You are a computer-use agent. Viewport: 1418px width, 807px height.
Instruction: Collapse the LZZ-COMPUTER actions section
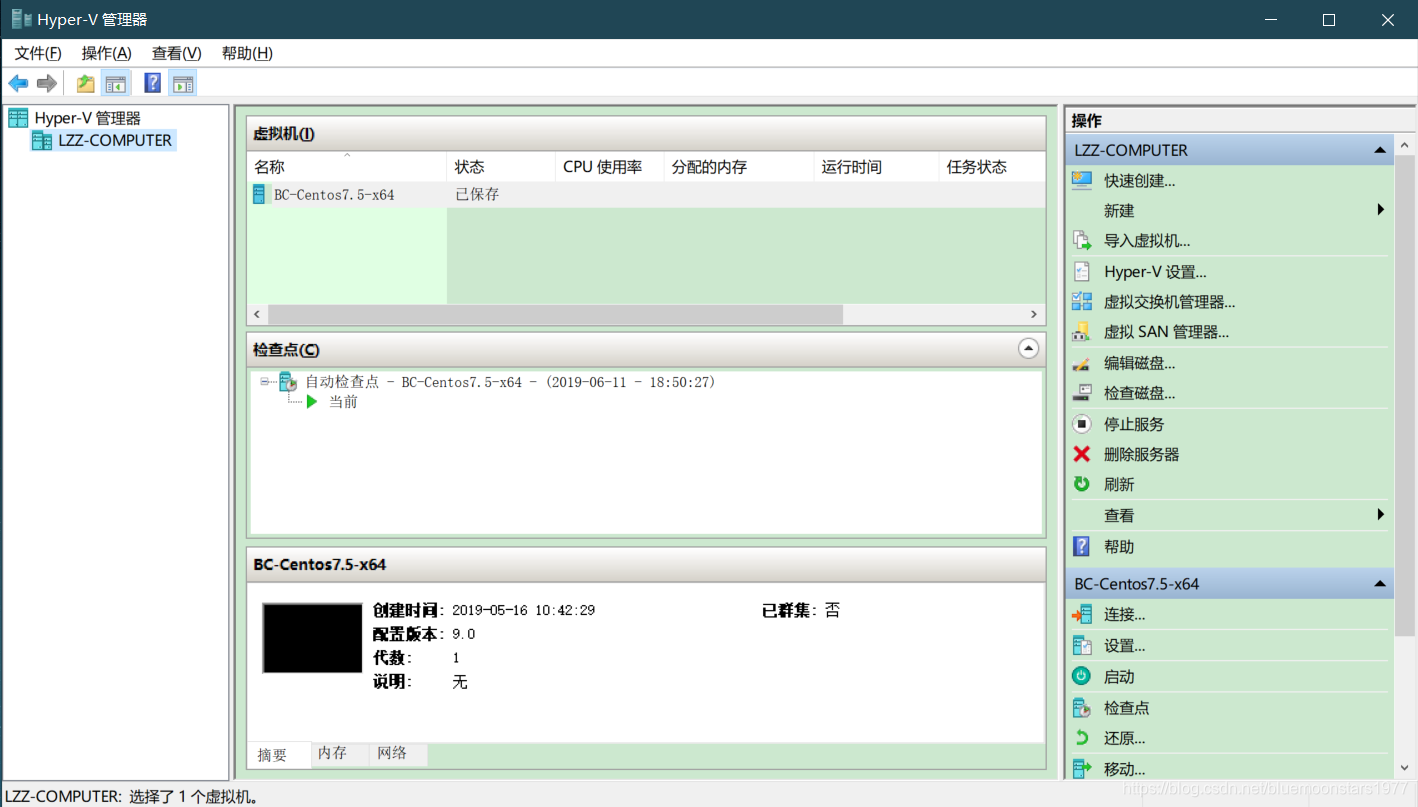click(1380, 150)
